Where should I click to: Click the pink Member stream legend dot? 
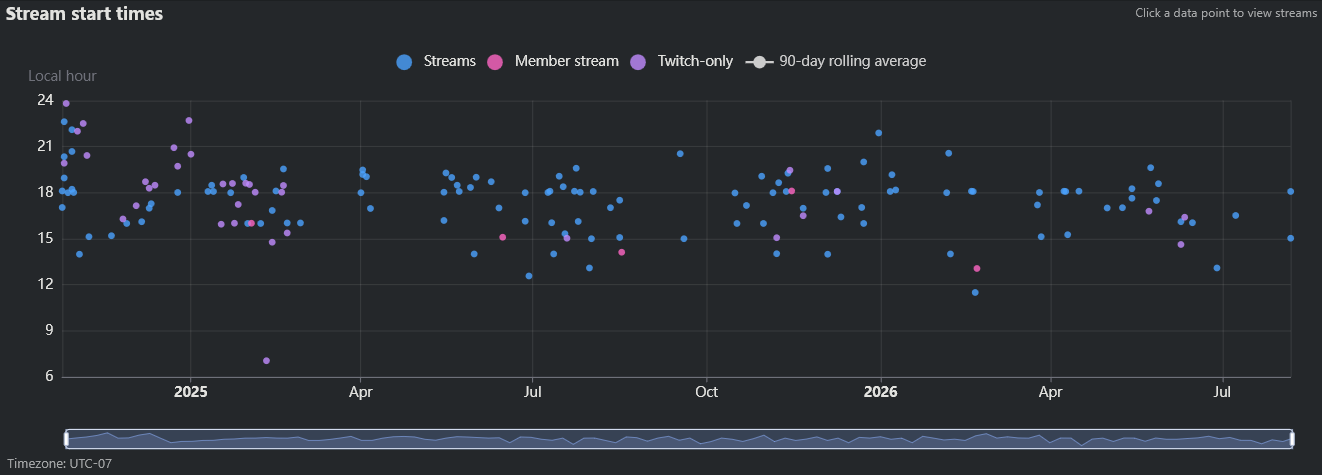click(495, 62)
